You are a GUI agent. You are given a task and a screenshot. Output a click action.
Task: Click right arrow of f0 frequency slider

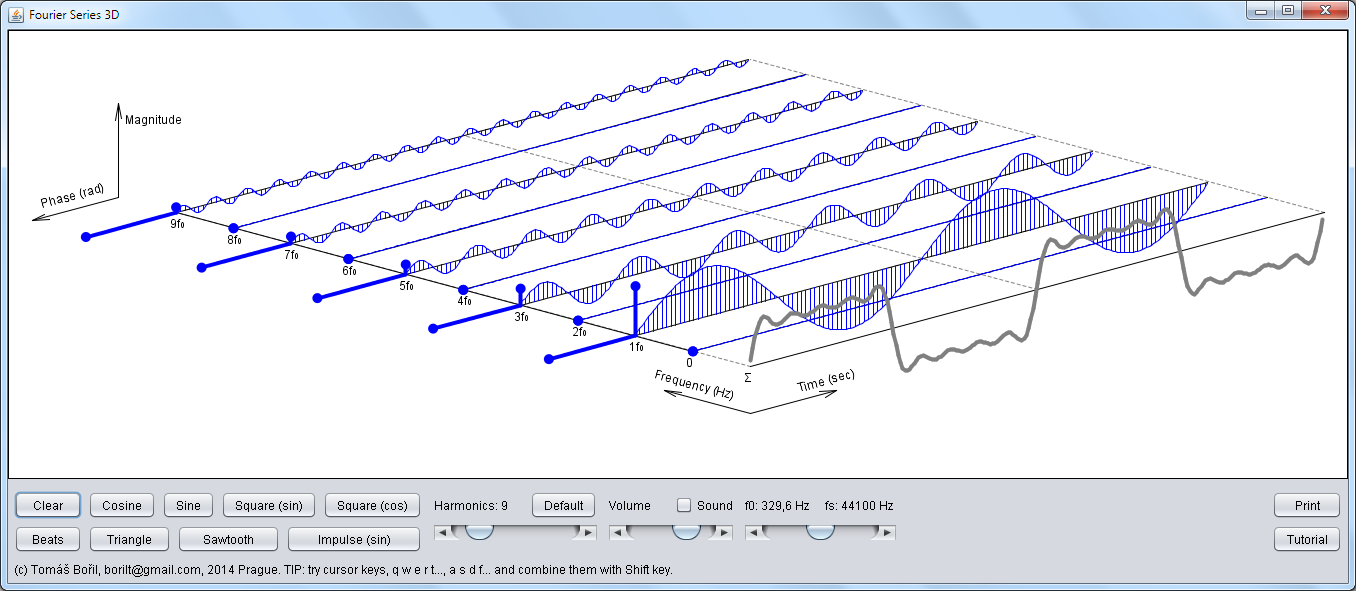tap(887, 533)
